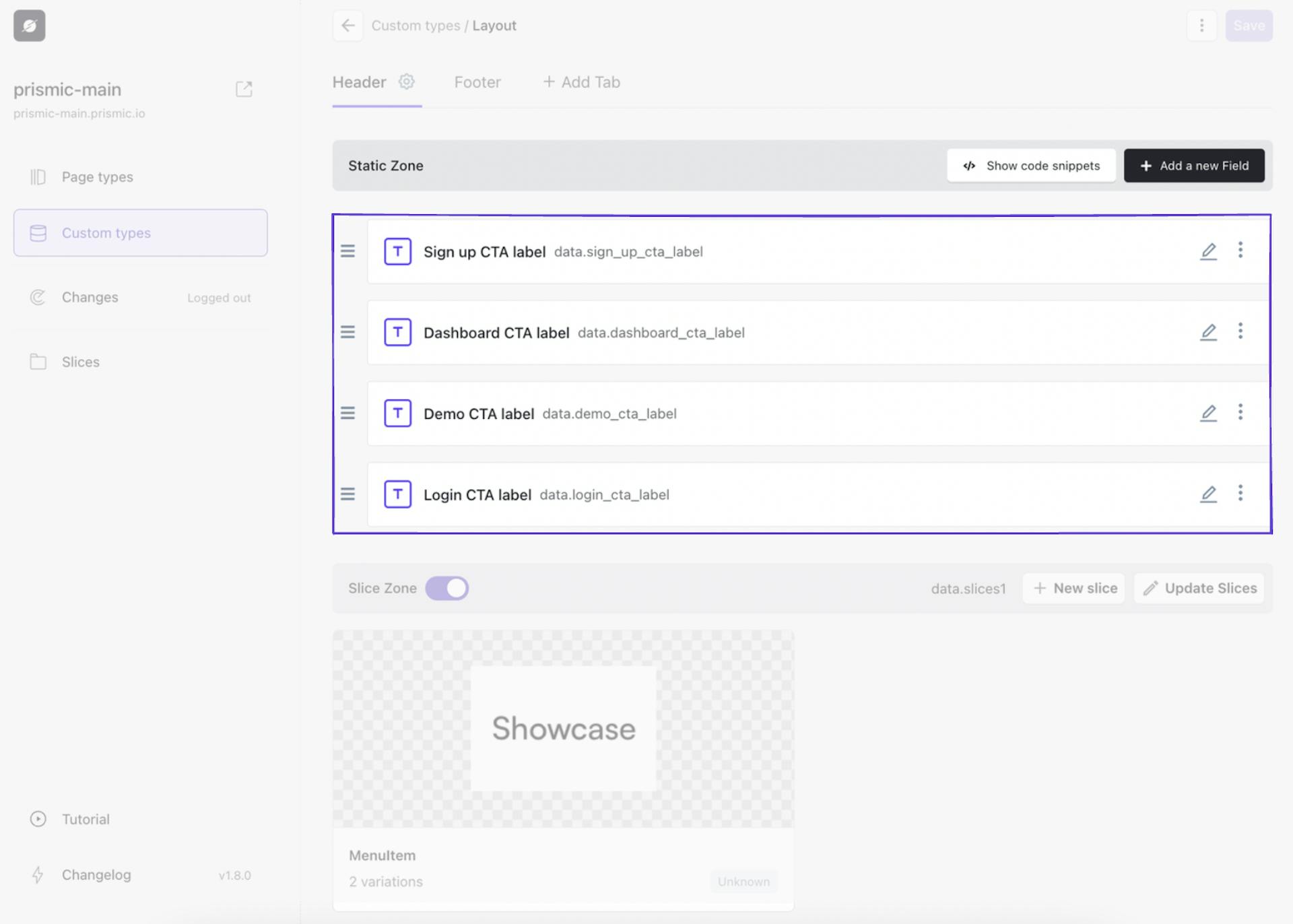The width and height of the screenshot is (1293, 924).
Task: Edit the Login CTA label field
Action: pos(1208,494)
